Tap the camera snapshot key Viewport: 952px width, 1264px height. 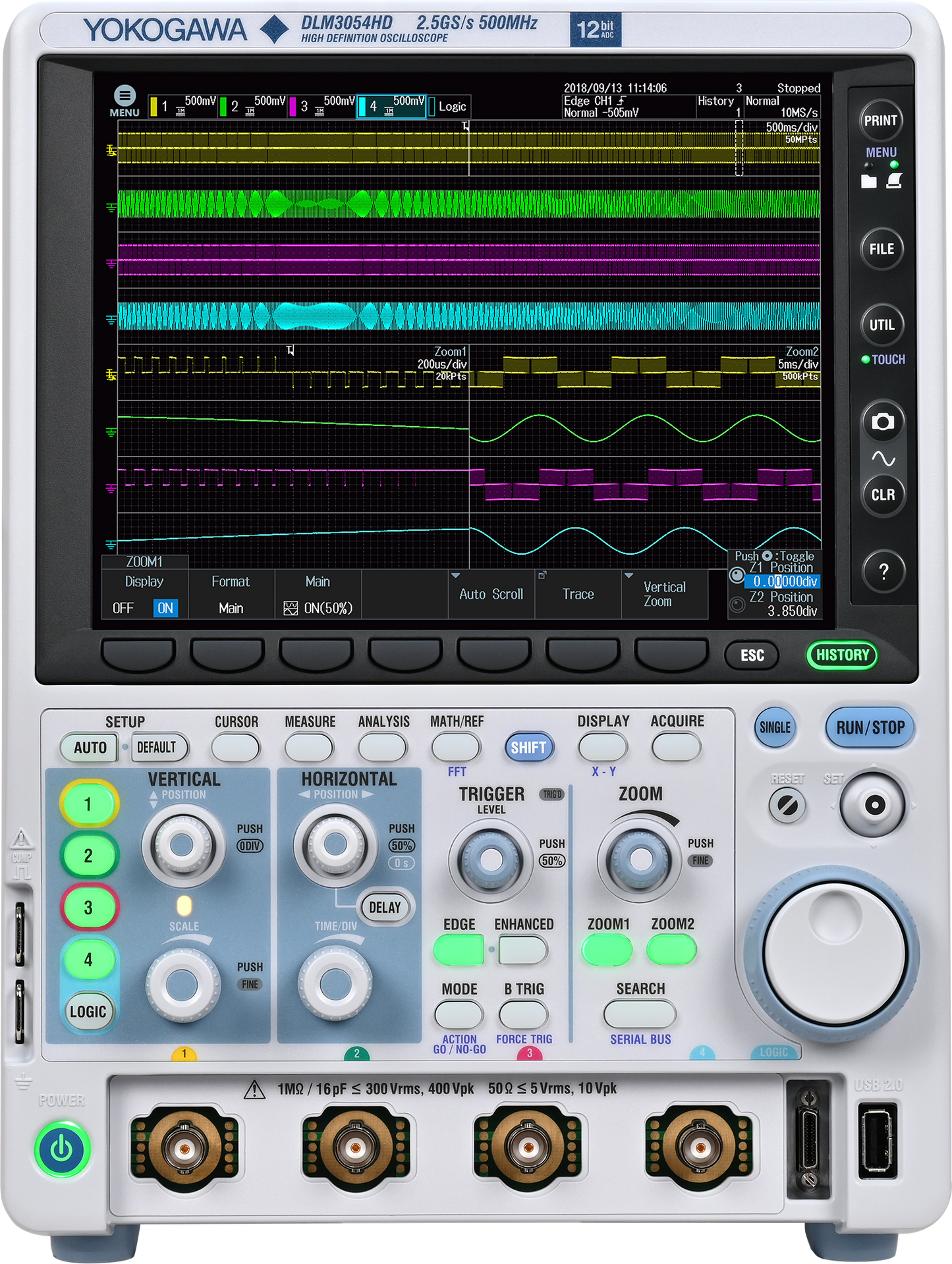[x=882, y=421]
